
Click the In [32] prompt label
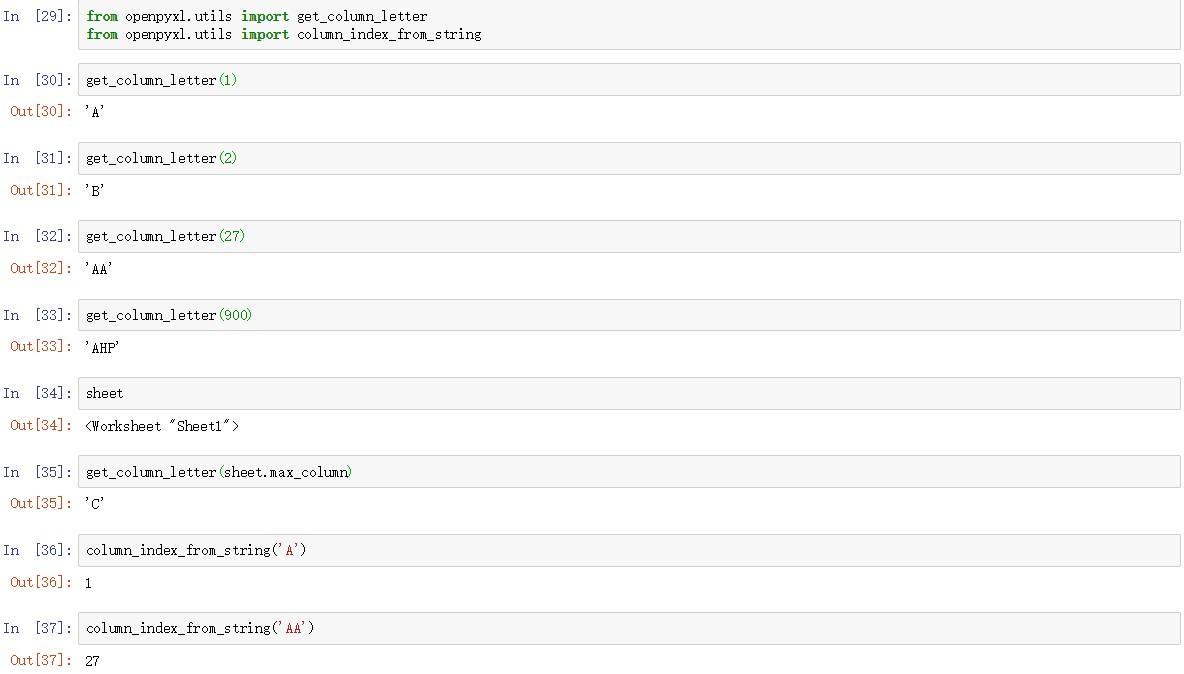pos(38,237)
